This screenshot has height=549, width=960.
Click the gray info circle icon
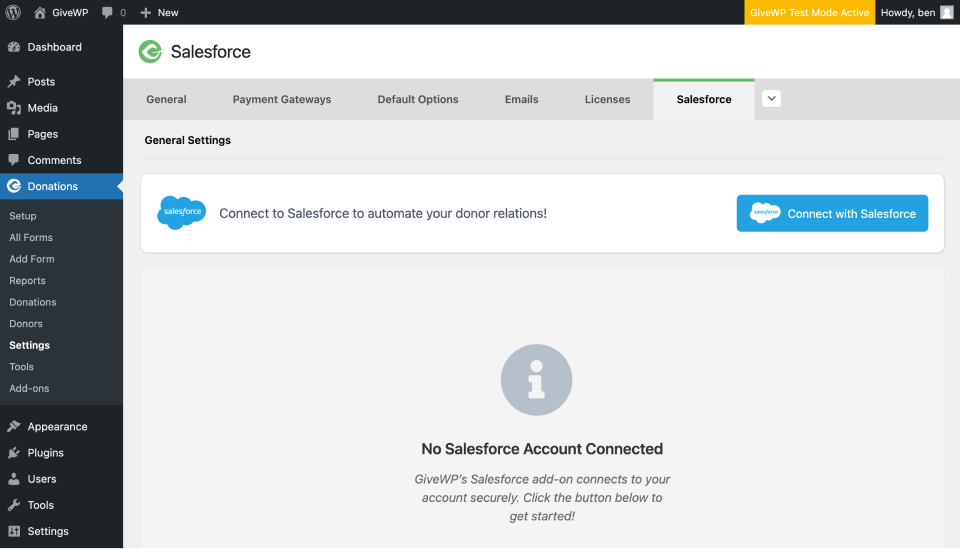pos(536,379)
